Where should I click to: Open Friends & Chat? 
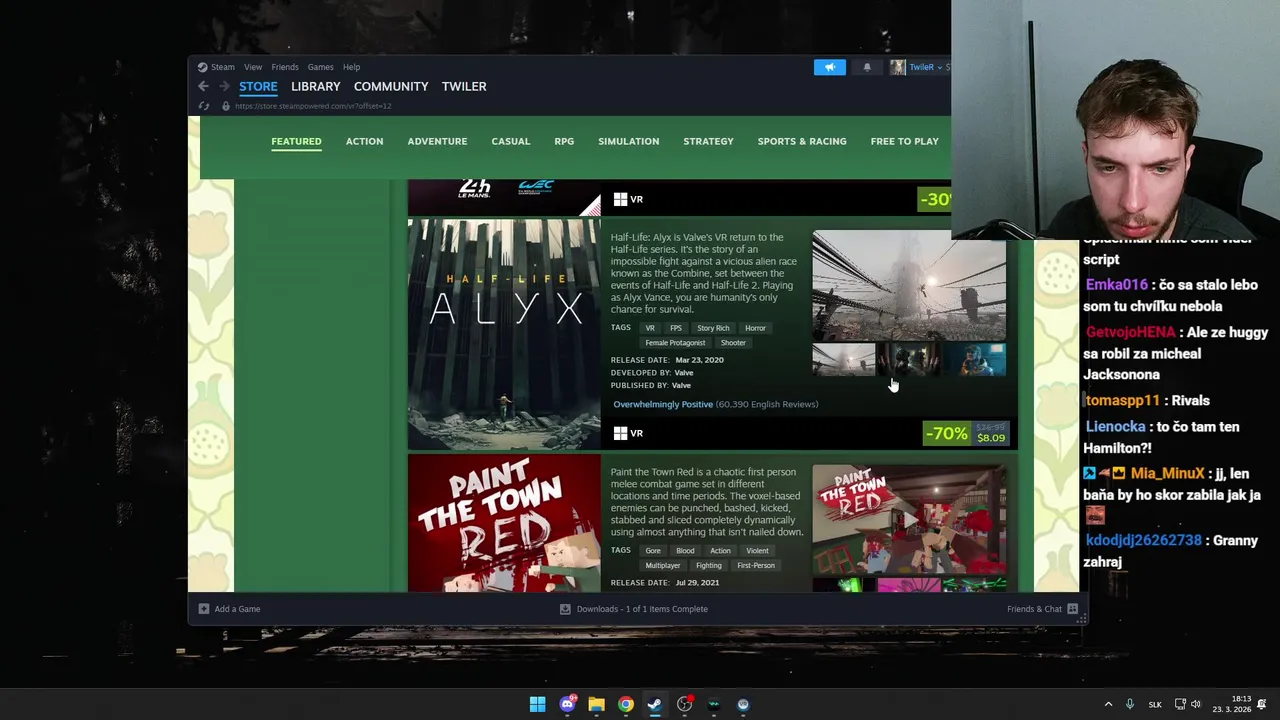click(1042, 609)
